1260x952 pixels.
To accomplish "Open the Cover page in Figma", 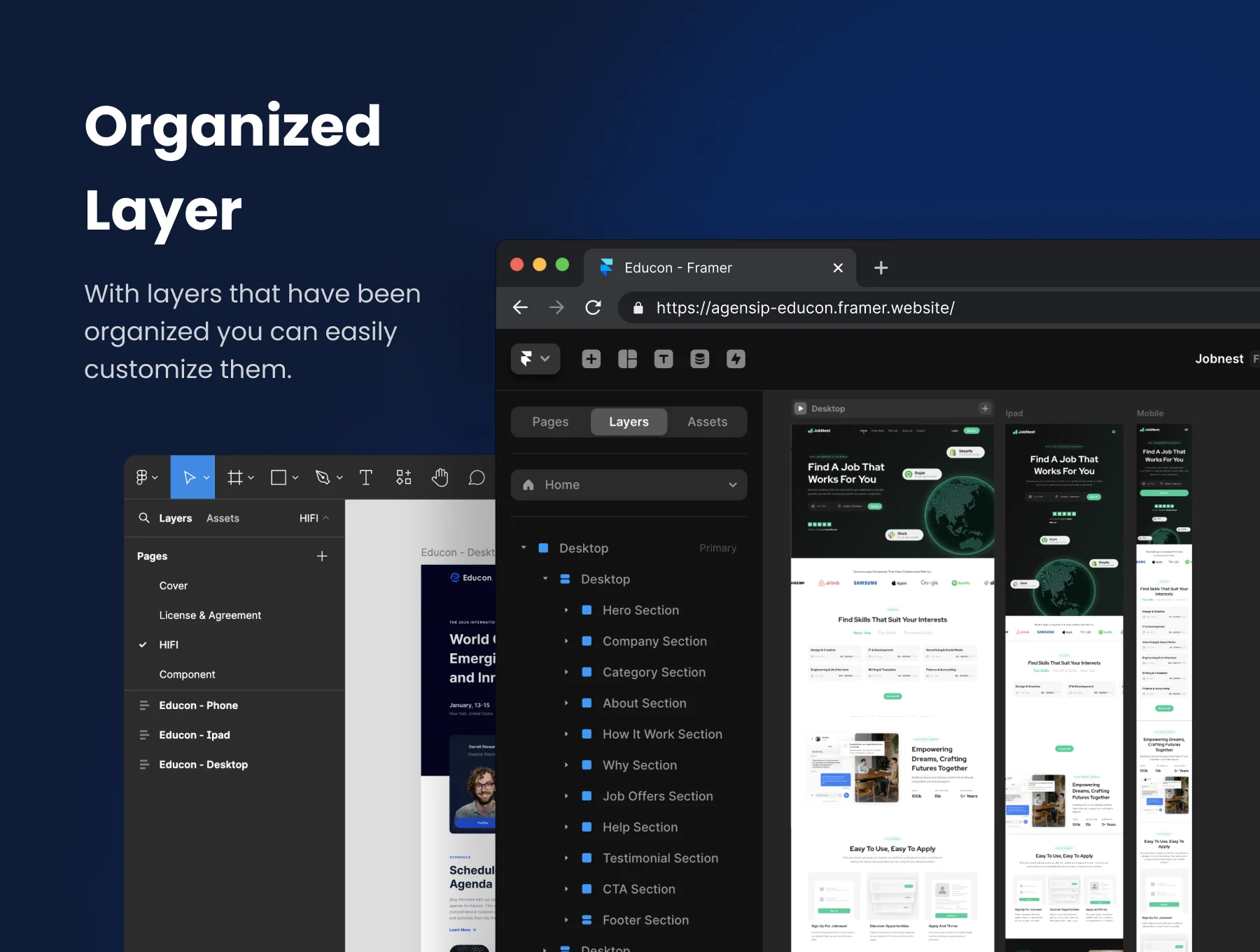I will click(174, 586).
